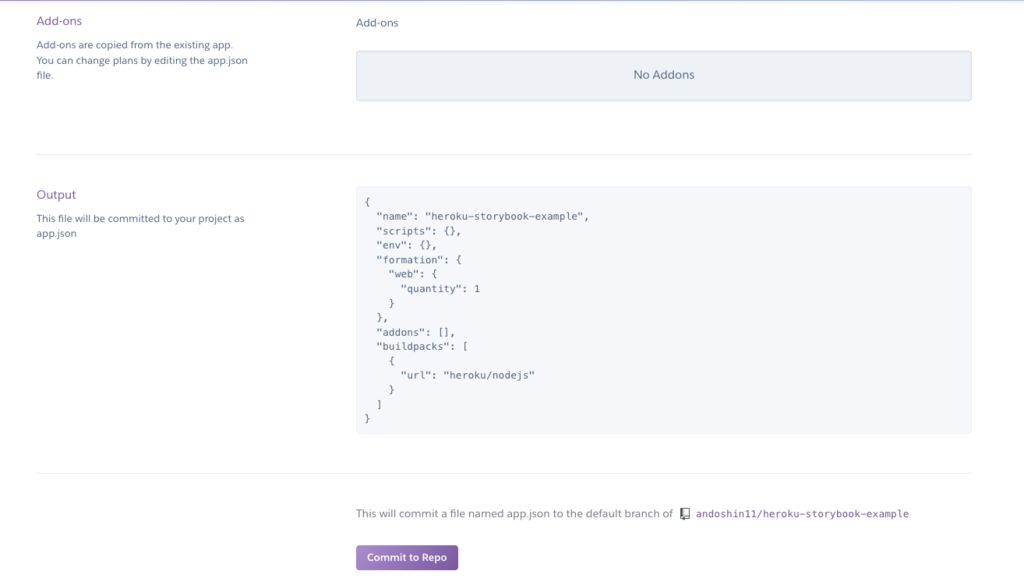This screenshot has width=1024, height=578.
Task: Click the Add-ons label above the box
Action: pos(377,22)
